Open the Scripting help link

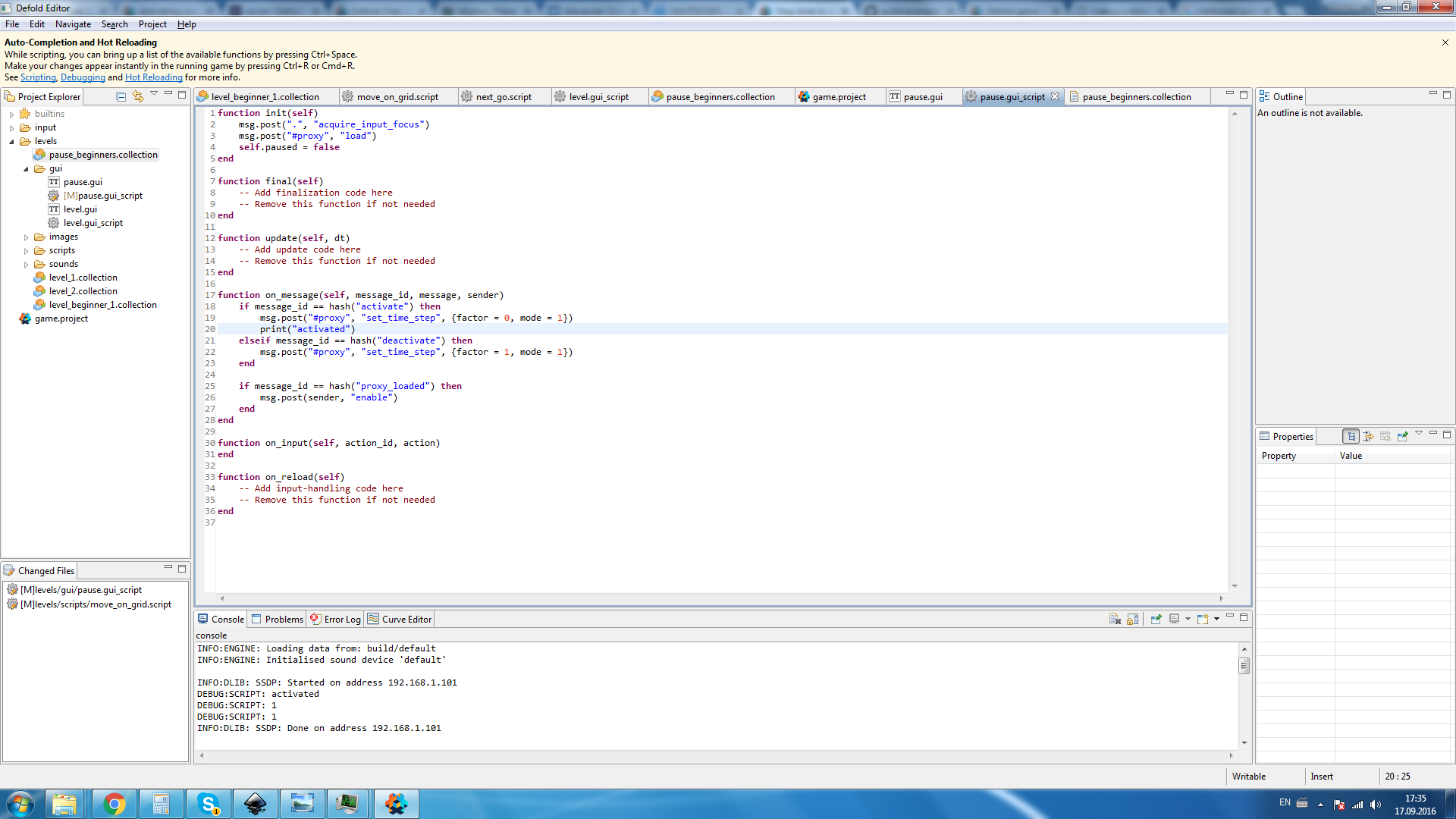coord(38,77)
